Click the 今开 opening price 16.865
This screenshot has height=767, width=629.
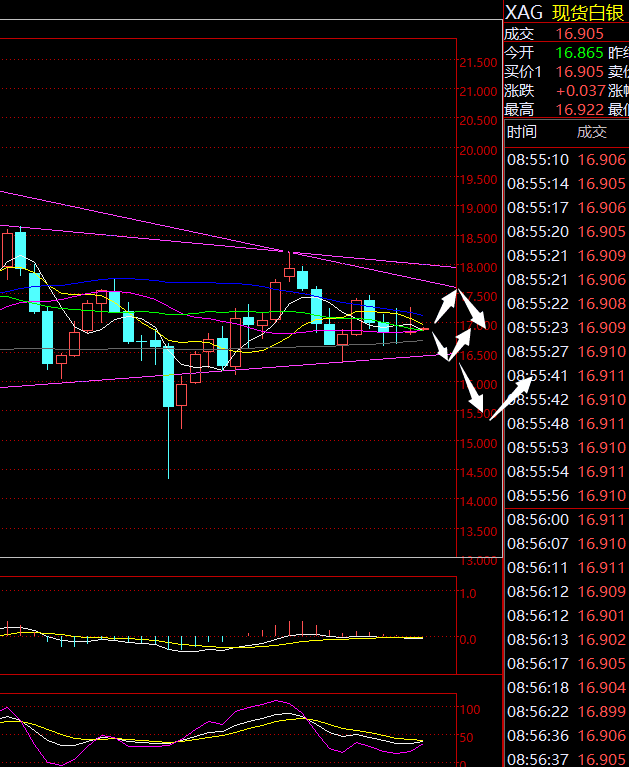[580, 53]
